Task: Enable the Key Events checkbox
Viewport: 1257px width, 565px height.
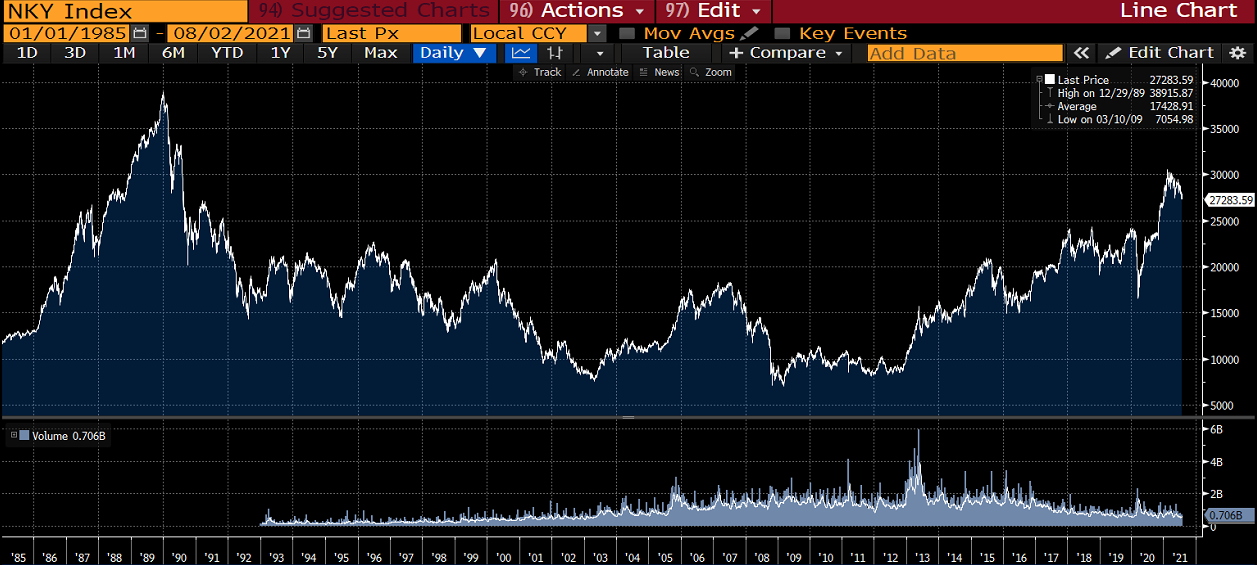Action: 782,33
